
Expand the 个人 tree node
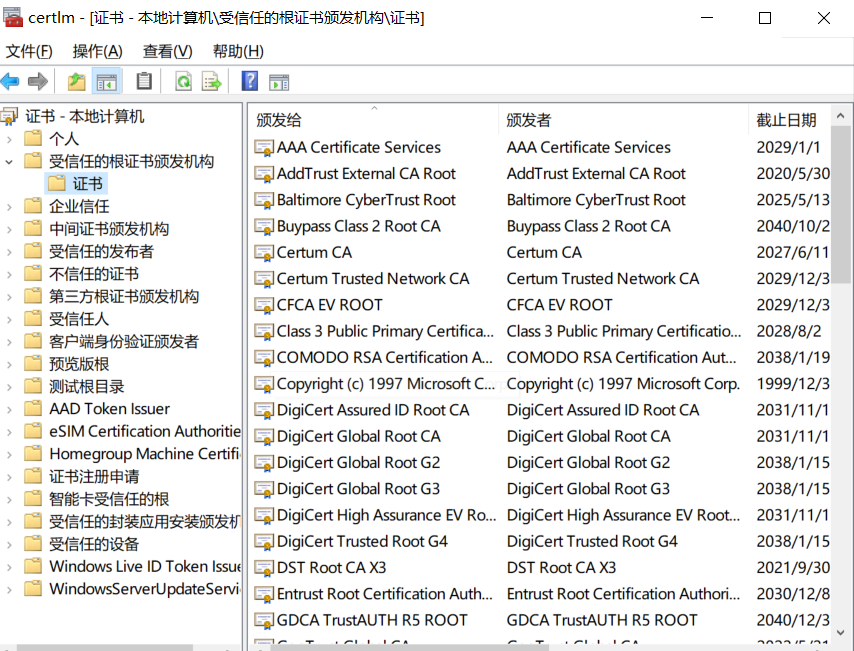point(9,139)
